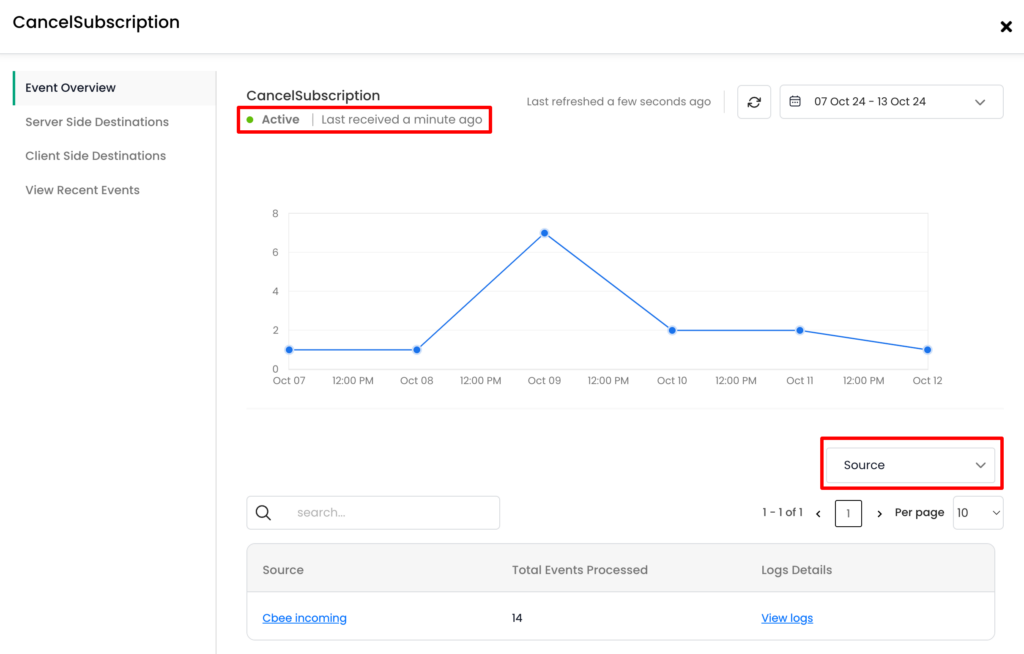Click the Active status label
Image resolution: width=1024 pixels, height=654 pixels.
[x=280, y=120]
